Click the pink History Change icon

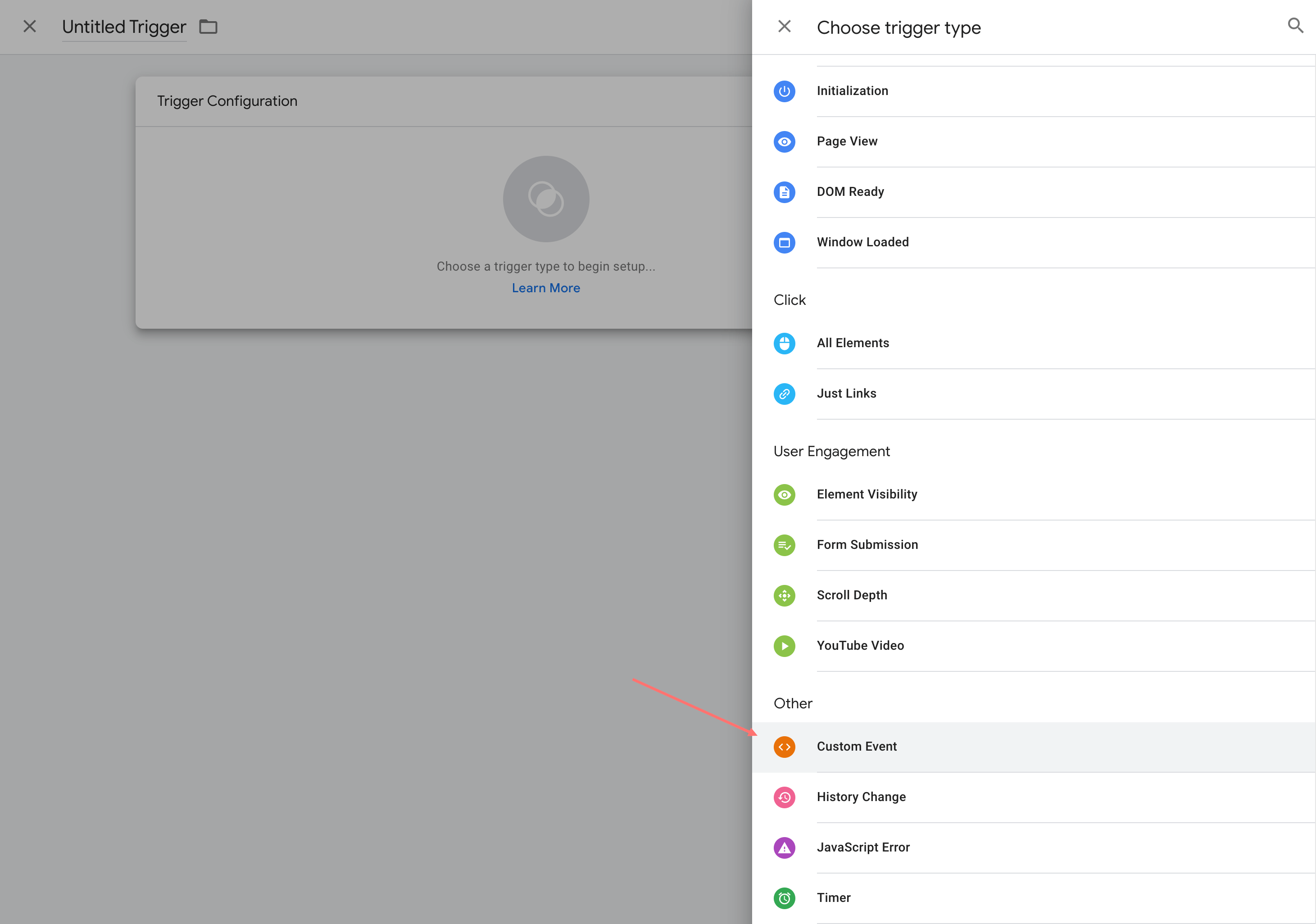[784, 797]
